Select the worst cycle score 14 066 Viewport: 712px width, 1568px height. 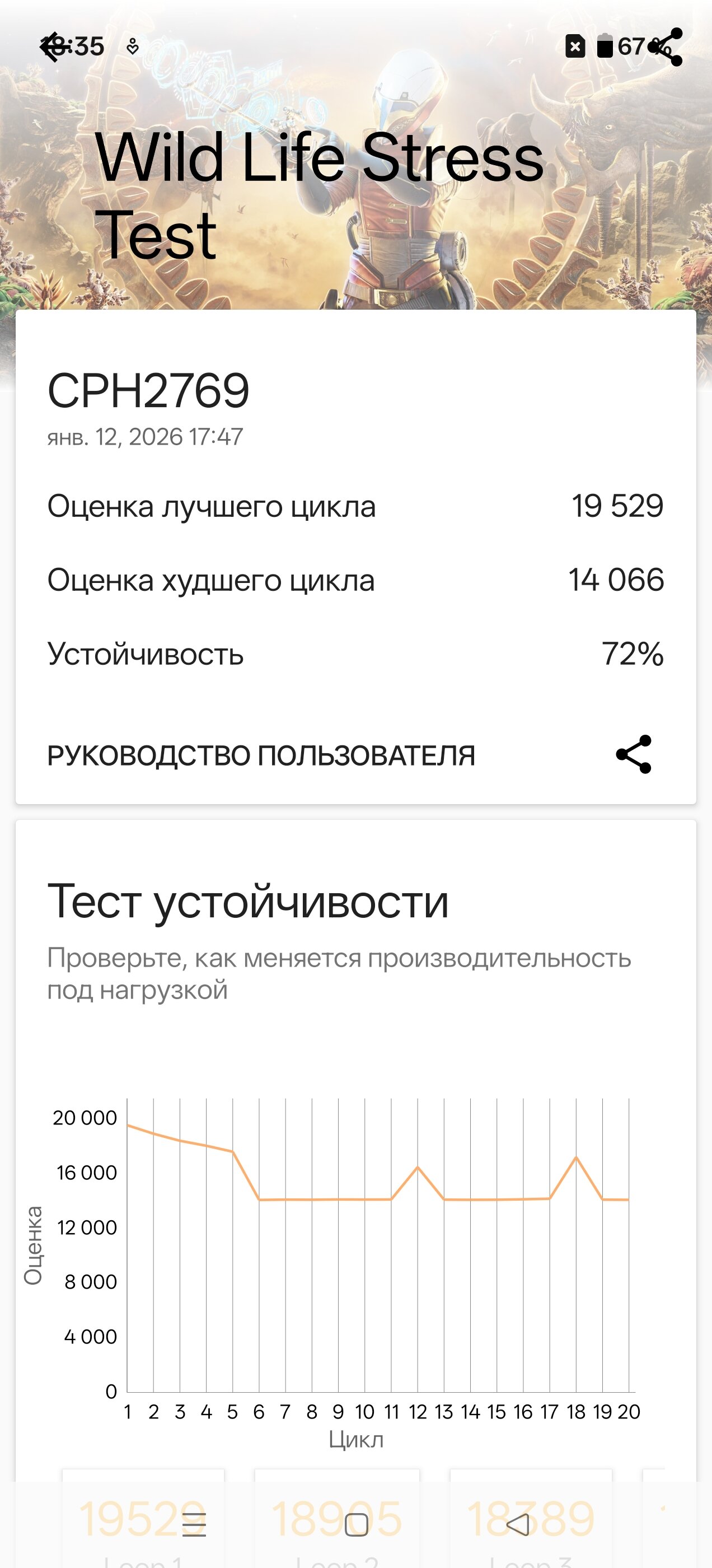point(616,580)
